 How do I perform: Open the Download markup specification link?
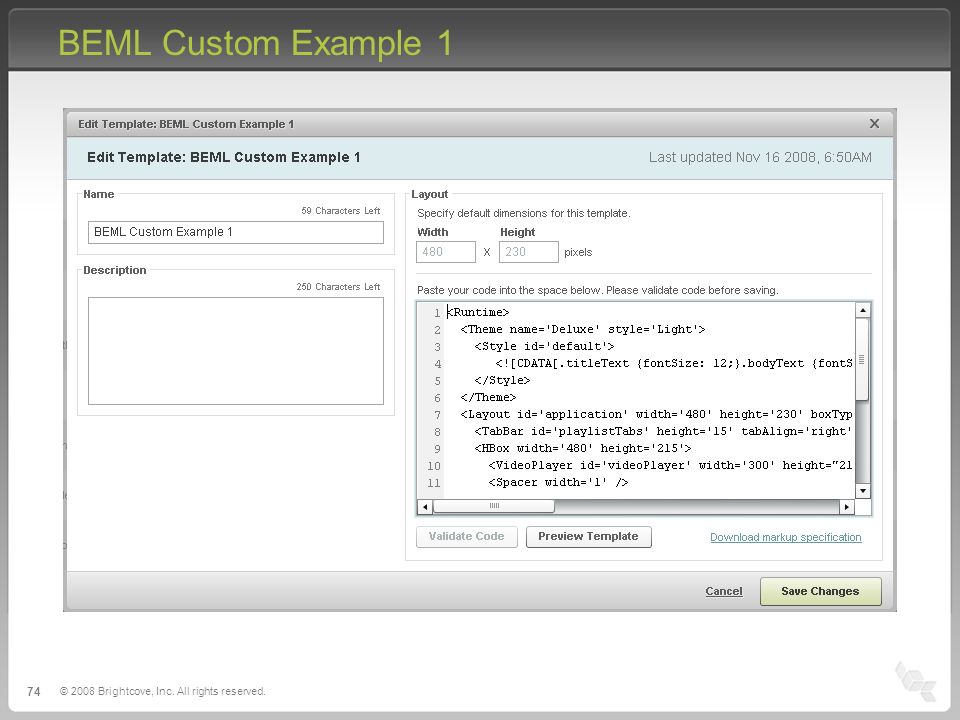click(786, 537)
